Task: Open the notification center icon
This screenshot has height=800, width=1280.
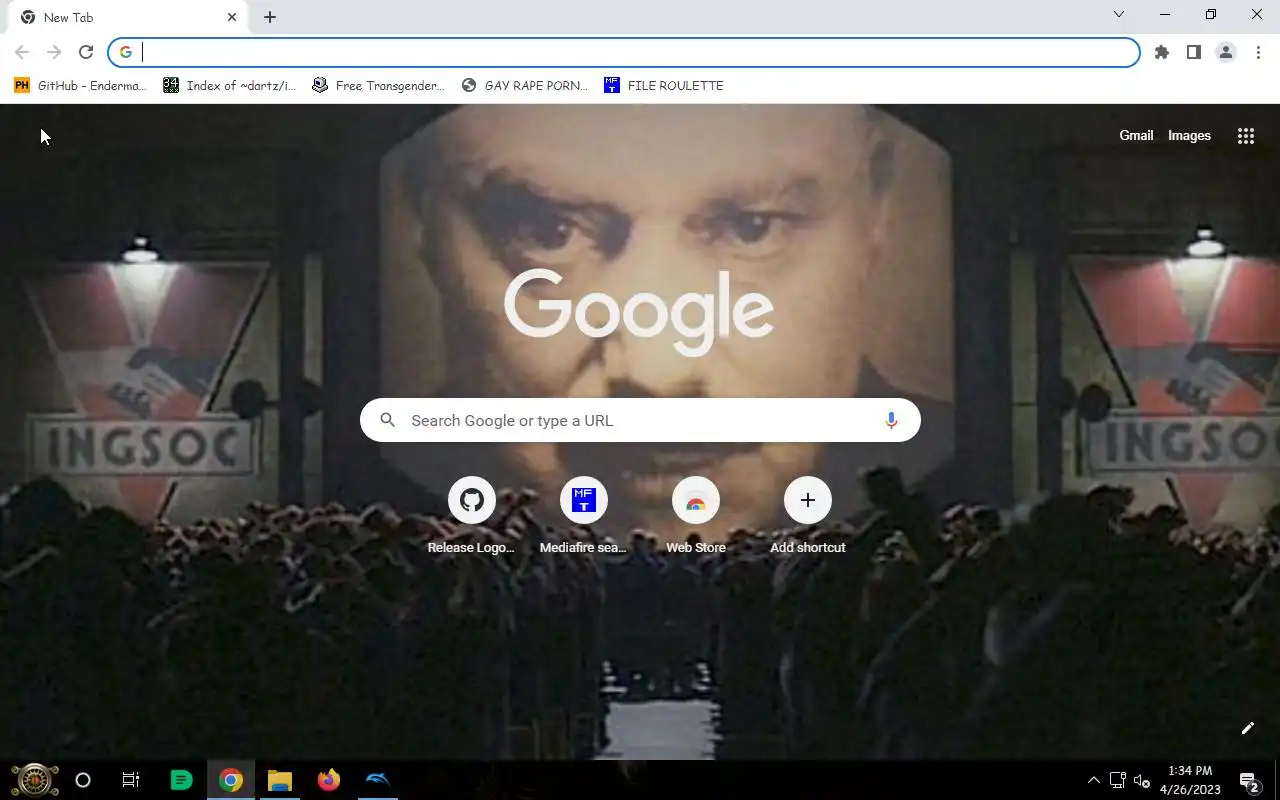Action: pos(1249,780)
